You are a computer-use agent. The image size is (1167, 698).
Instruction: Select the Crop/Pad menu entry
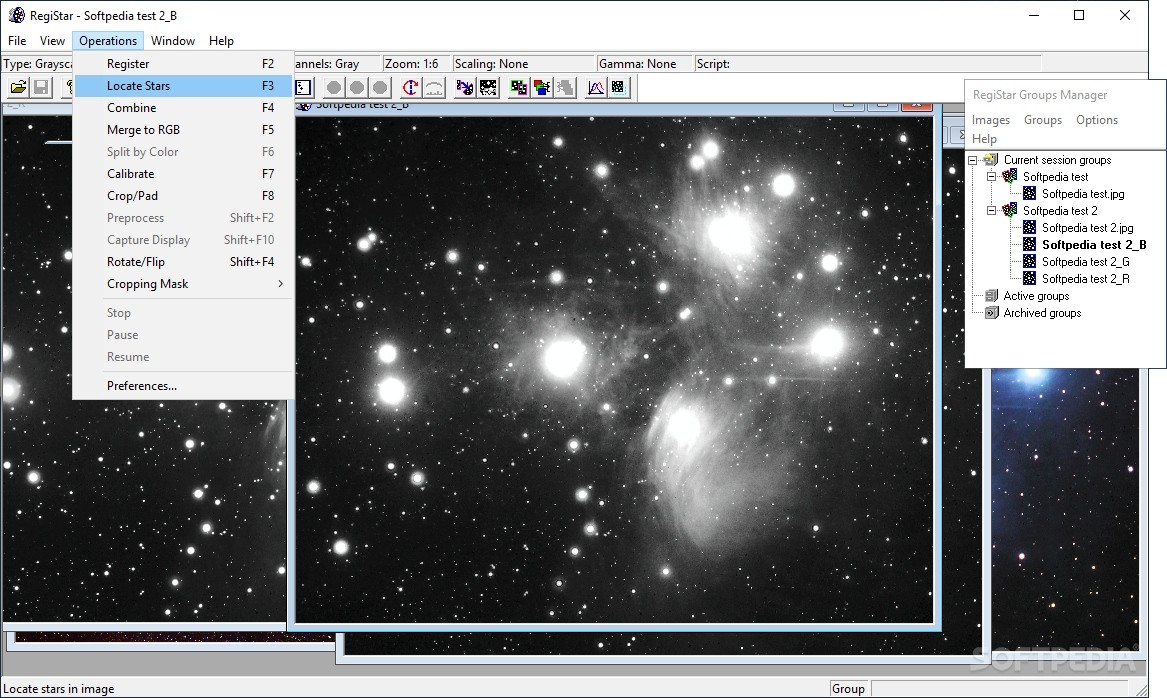[184, 196]
